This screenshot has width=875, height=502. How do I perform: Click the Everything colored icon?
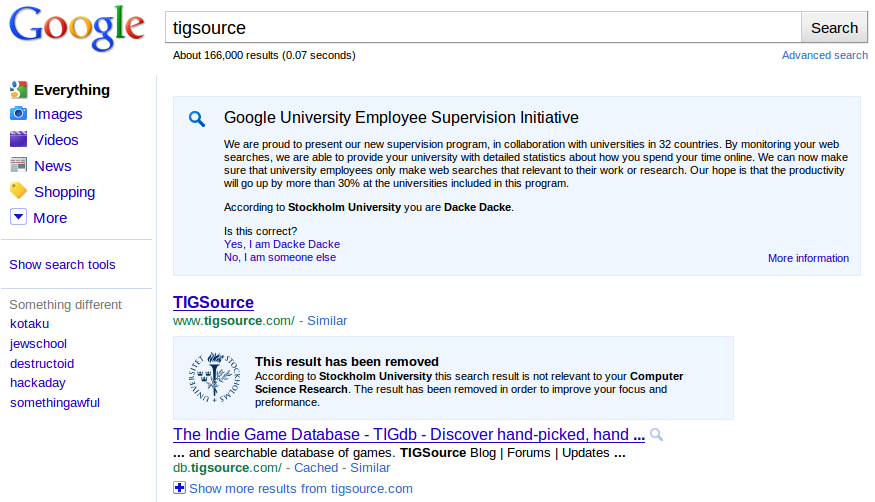(18, 90)
